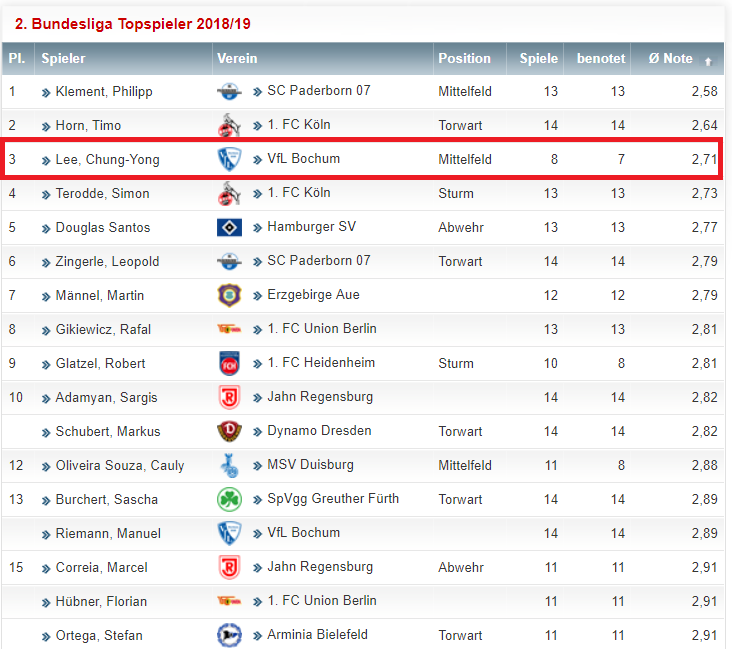This screenshot has width=737, height=649.
Task: Sort table by benotet column header
Action: pos(601,58)
